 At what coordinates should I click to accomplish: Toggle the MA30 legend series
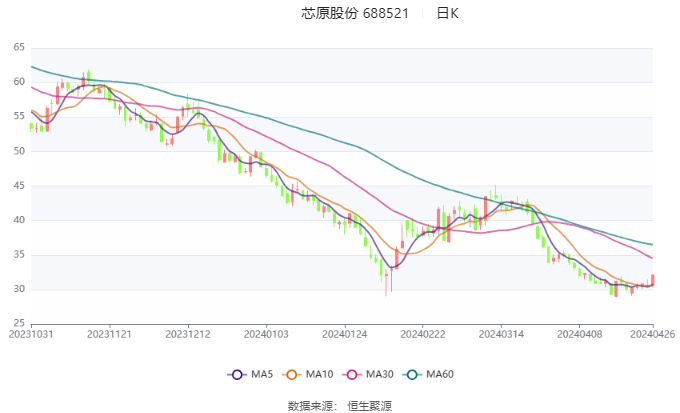tap(368, 374)
